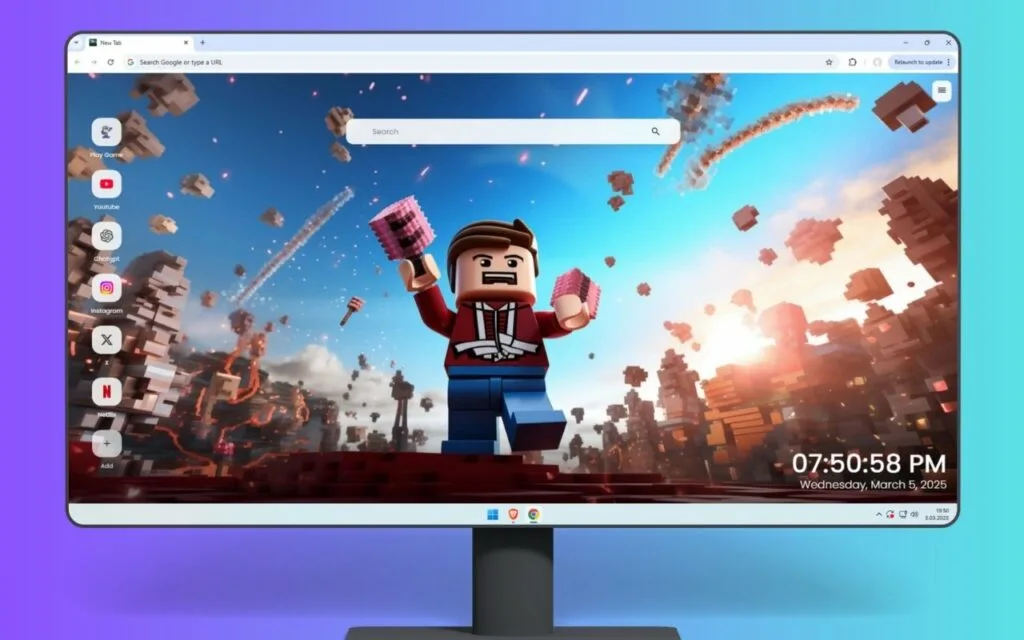Open the Extensions puzzle icon
Image resolution: width=1024 pixels, height=640 pixels.
click(852, 62)
